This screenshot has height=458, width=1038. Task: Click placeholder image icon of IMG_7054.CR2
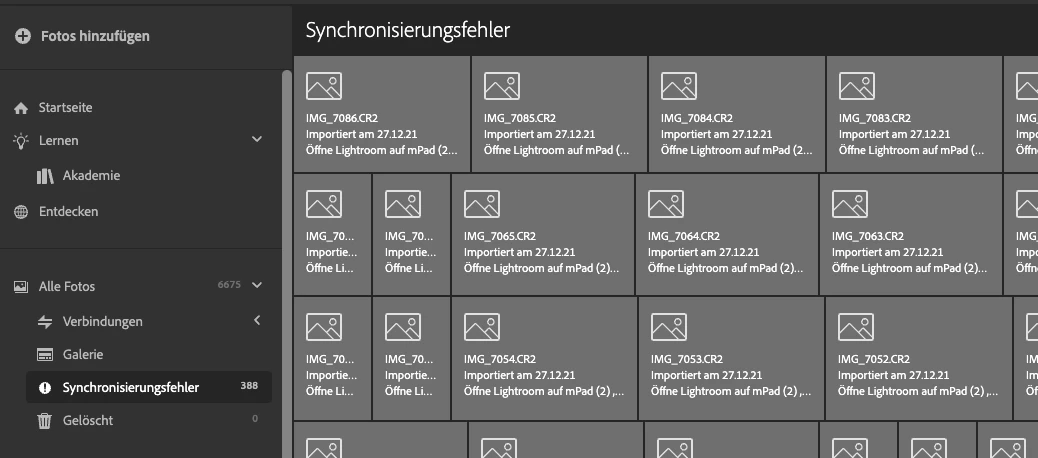click(x=482, y=327)
